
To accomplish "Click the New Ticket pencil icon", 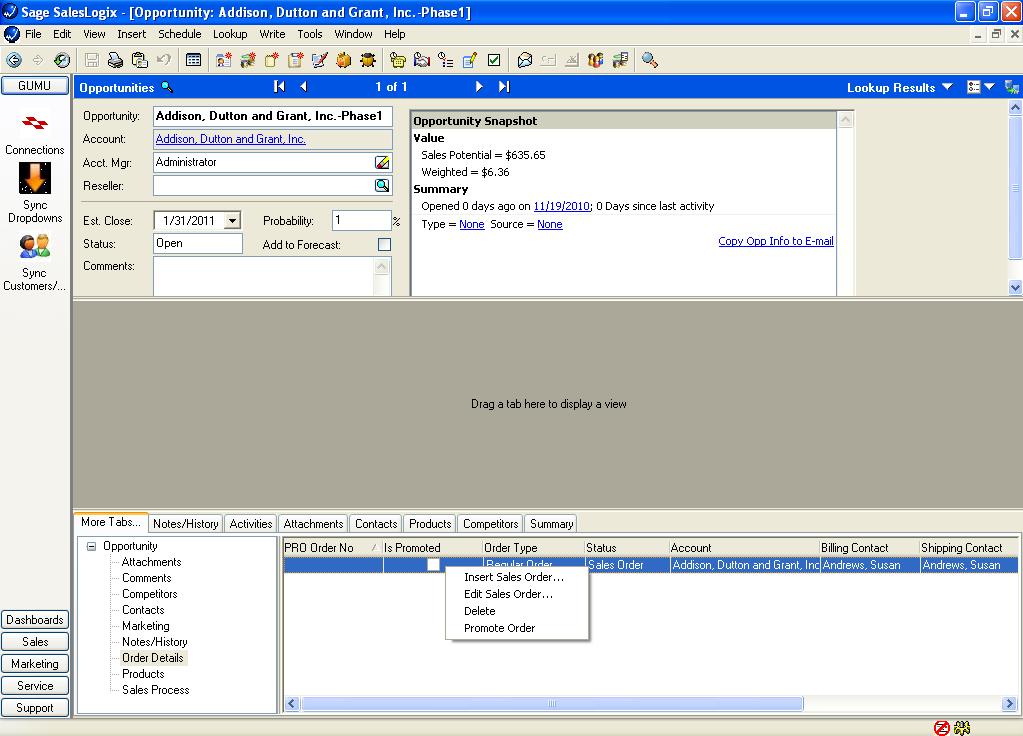I will pos(320,61).
